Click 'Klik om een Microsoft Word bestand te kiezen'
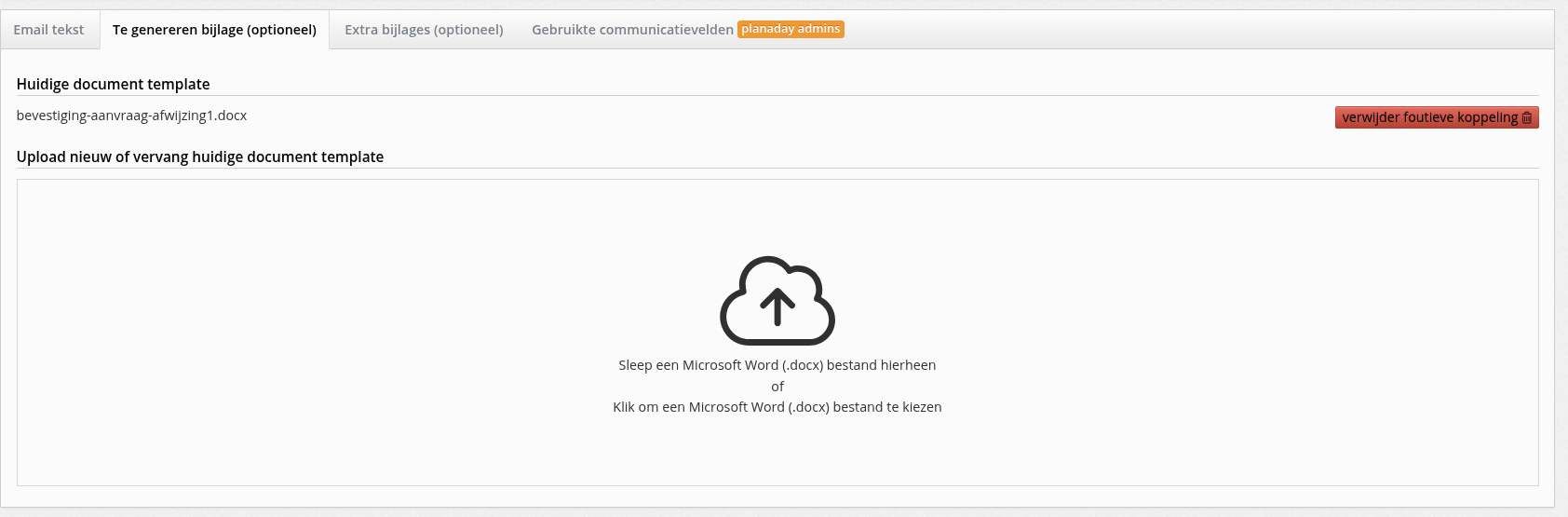The width and height of the screenshot is (1568, 517). pos(777,407)
